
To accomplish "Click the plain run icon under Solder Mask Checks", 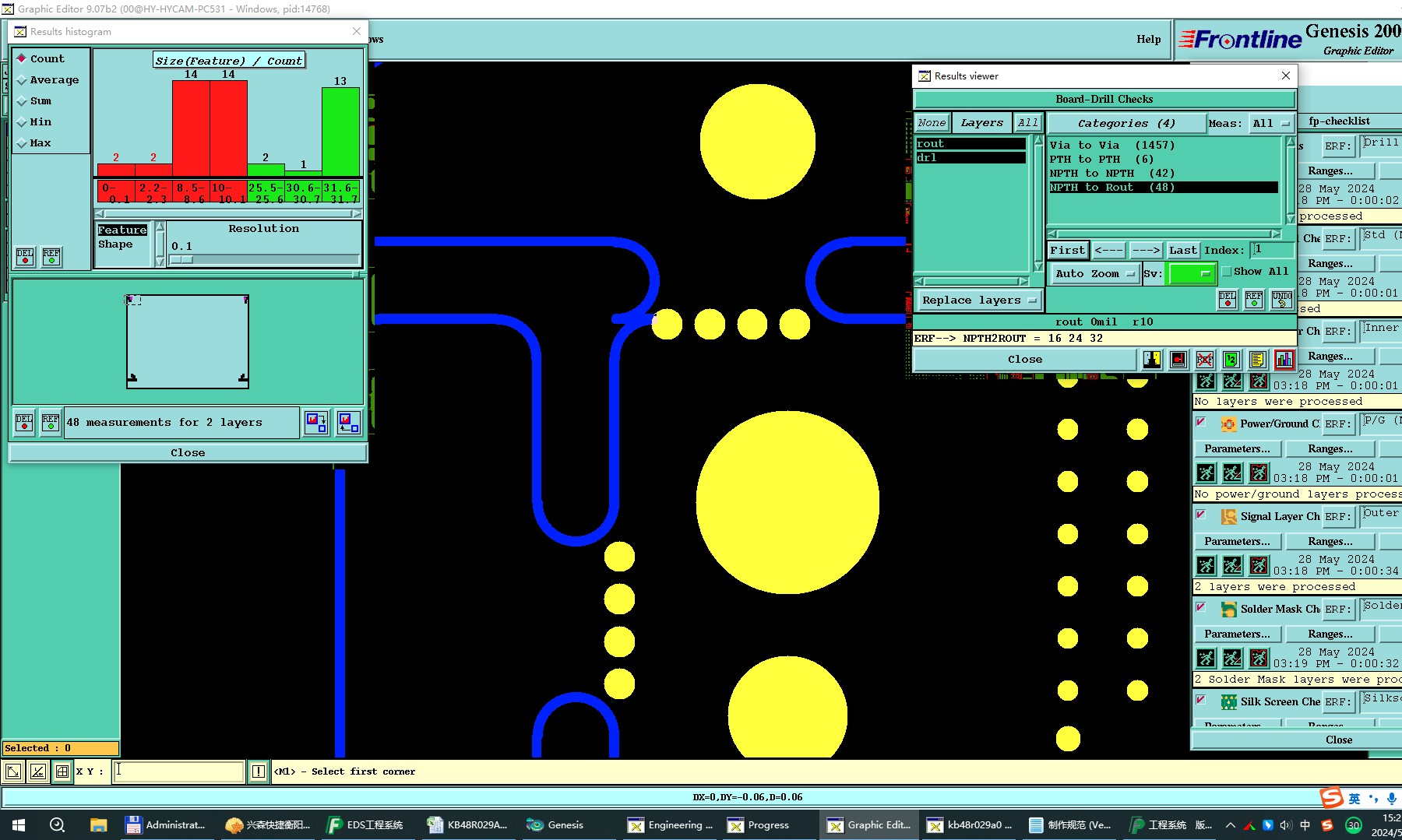I will click(x=1206, y=658).
